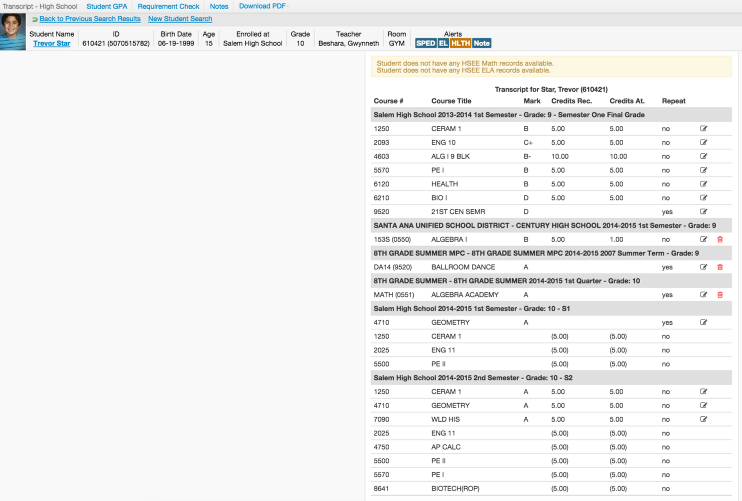The width and height of the screenshot is (742, 501).
Task: Edit the WLD HIS course row
Action: (703, 419)
